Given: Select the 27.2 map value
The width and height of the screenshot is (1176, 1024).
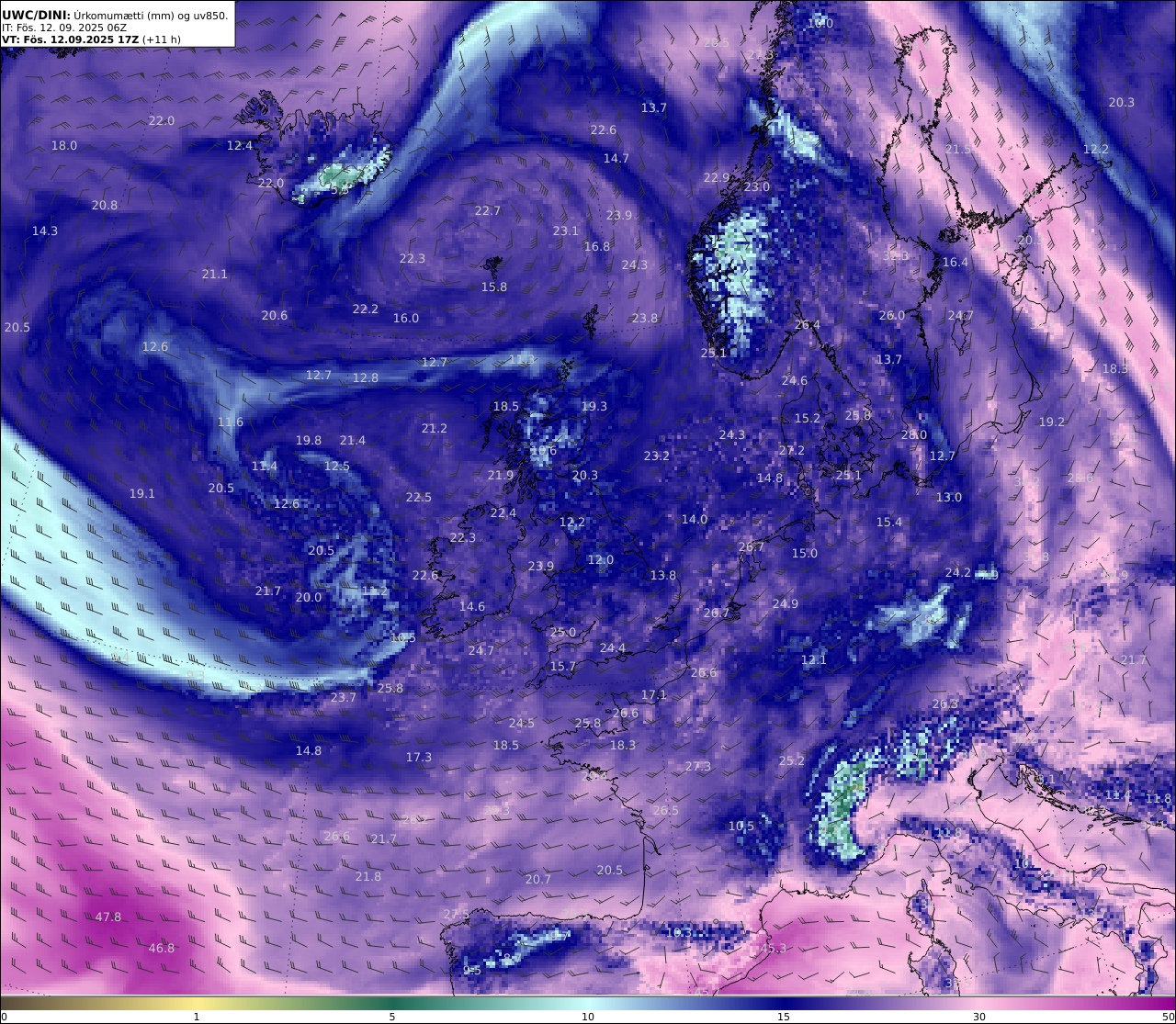Looking at the screenshot, I should (792, 451).
